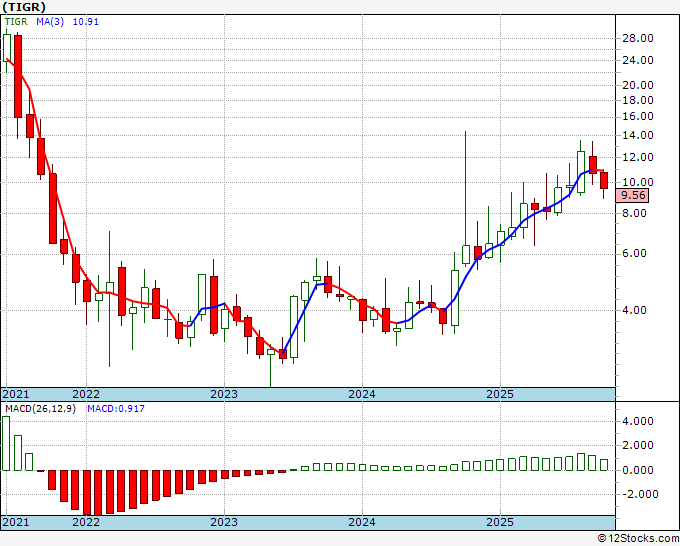Image resolution: width=680 pixels, height=546 pixels.
Task: Click the 8.00 price axis label
Action: pyautogui.click(x=634, y=213)
